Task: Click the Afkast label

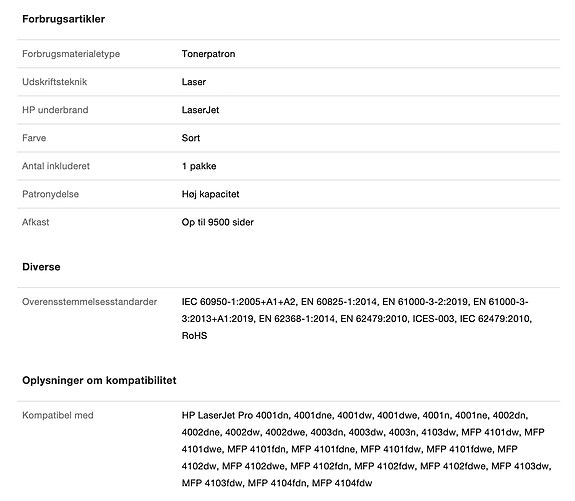Action: tap(36, 222)
